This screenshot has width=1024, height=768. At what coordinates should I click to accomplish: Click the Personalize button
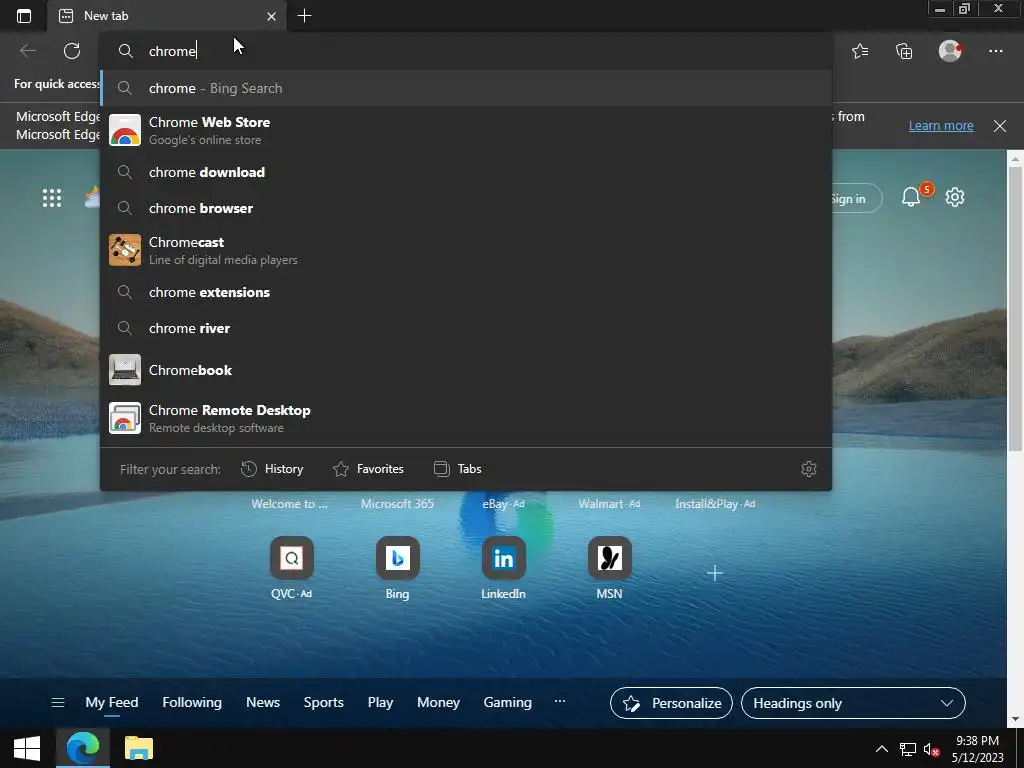pyautogui.click(x=671, y=703)
